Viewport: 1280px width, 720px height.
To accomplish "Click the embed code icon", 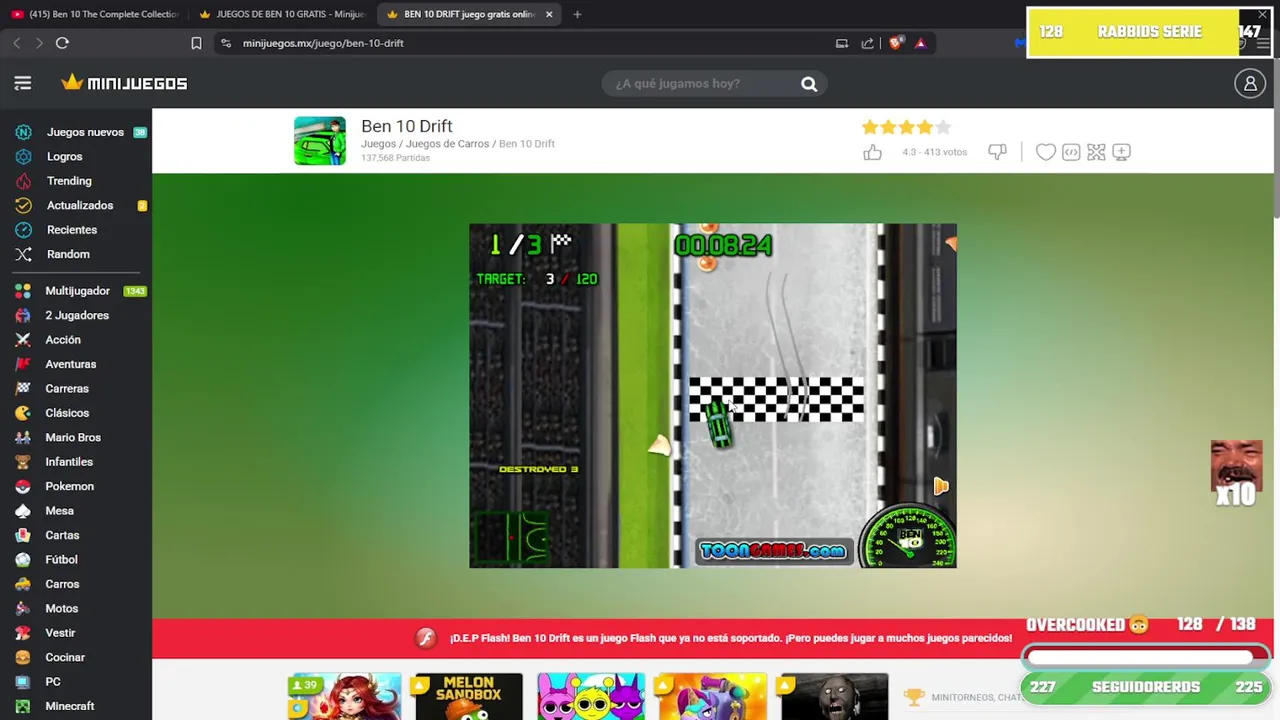I will (1071, 152).
